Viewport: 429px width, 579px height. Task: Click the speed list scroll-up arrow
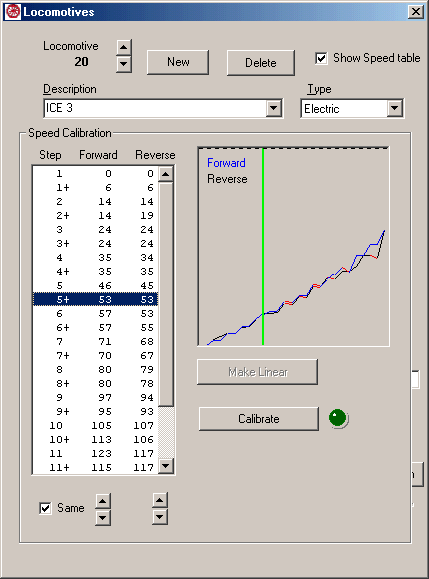coord(166,174)
